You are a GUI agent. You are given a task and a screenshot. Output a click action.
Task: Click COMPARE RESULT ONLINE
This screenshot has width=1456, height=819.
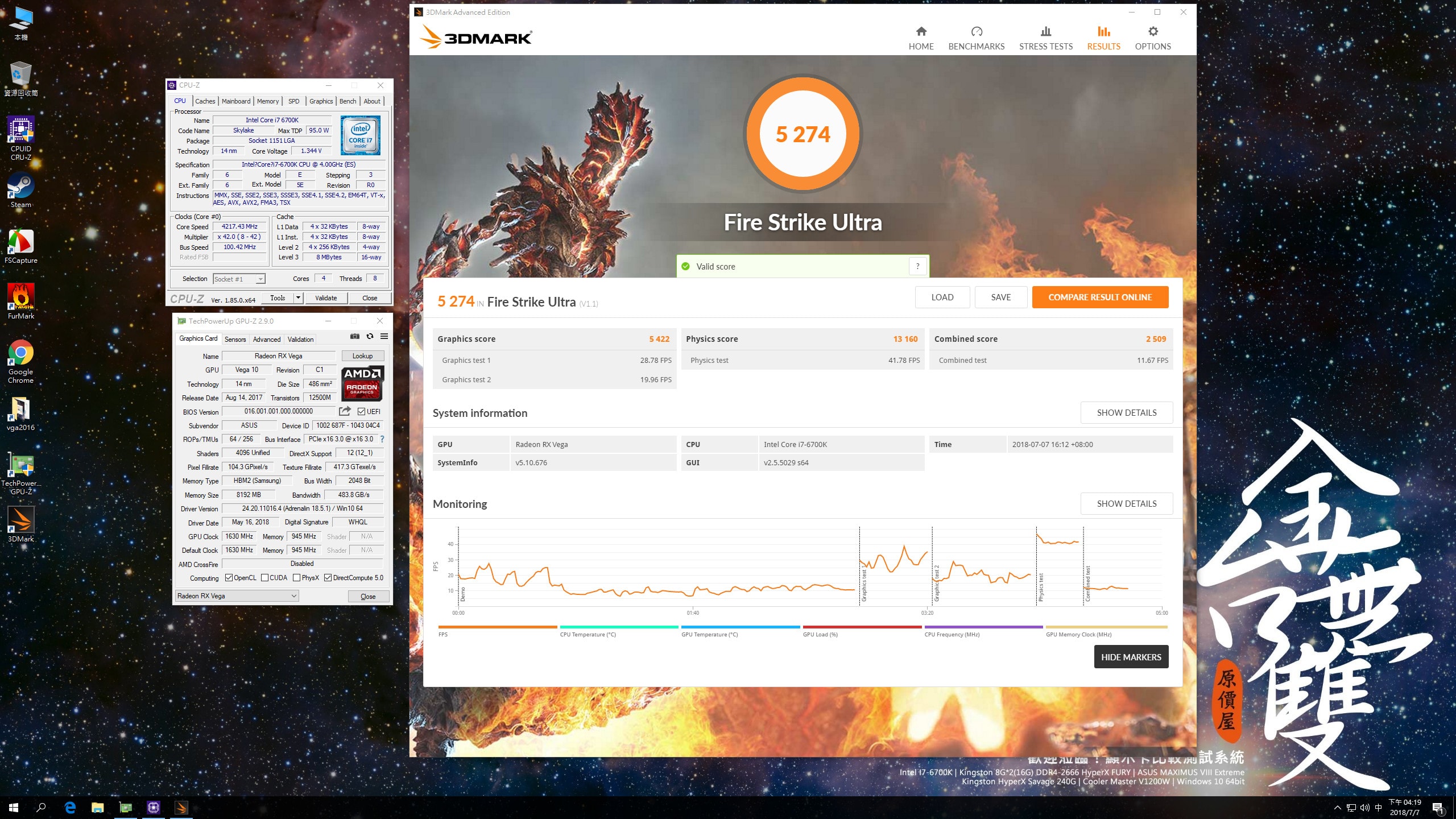[1100, 297]
